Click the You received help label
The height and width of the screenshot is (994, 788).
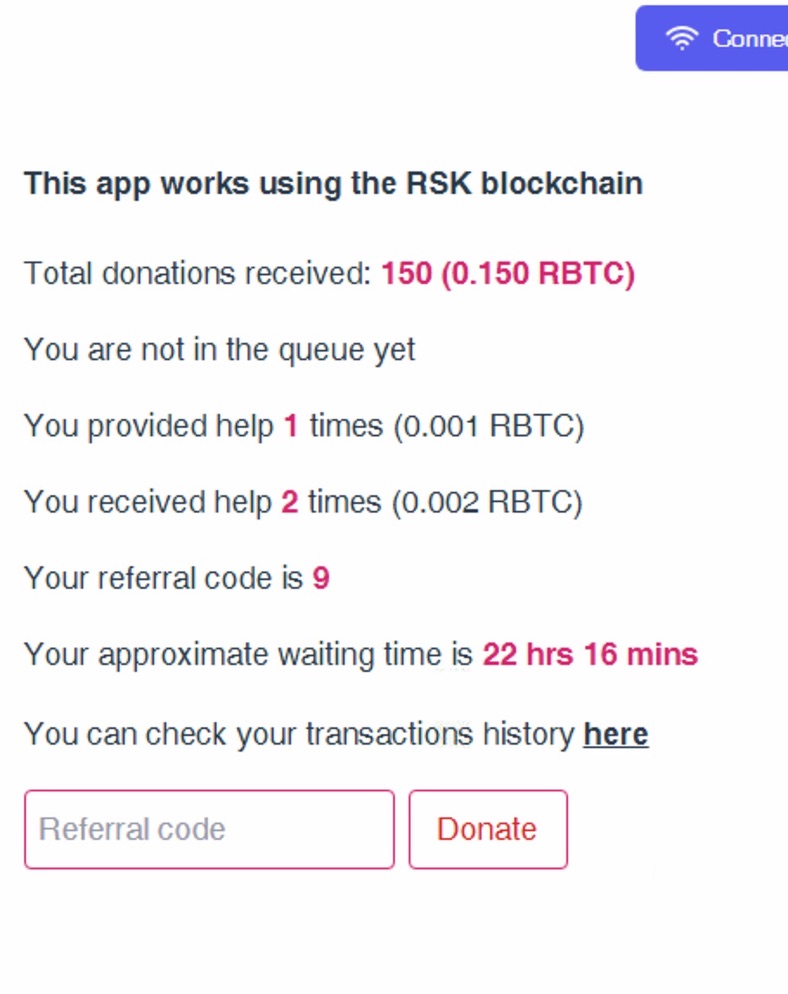[148, 502]
